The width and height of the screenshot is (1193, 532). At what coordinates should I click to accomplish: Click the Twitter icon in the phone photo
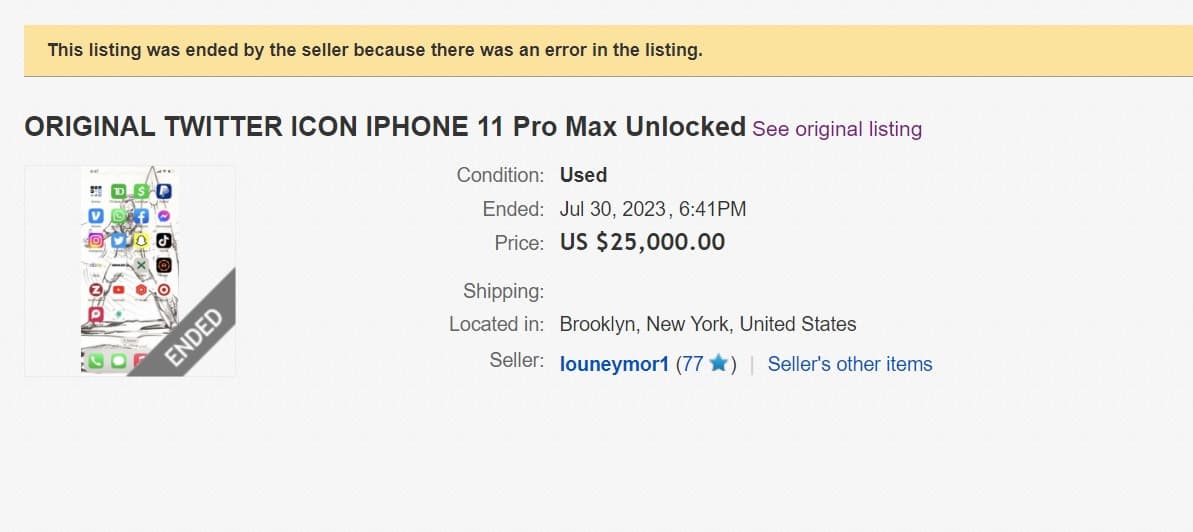[120, 240]
